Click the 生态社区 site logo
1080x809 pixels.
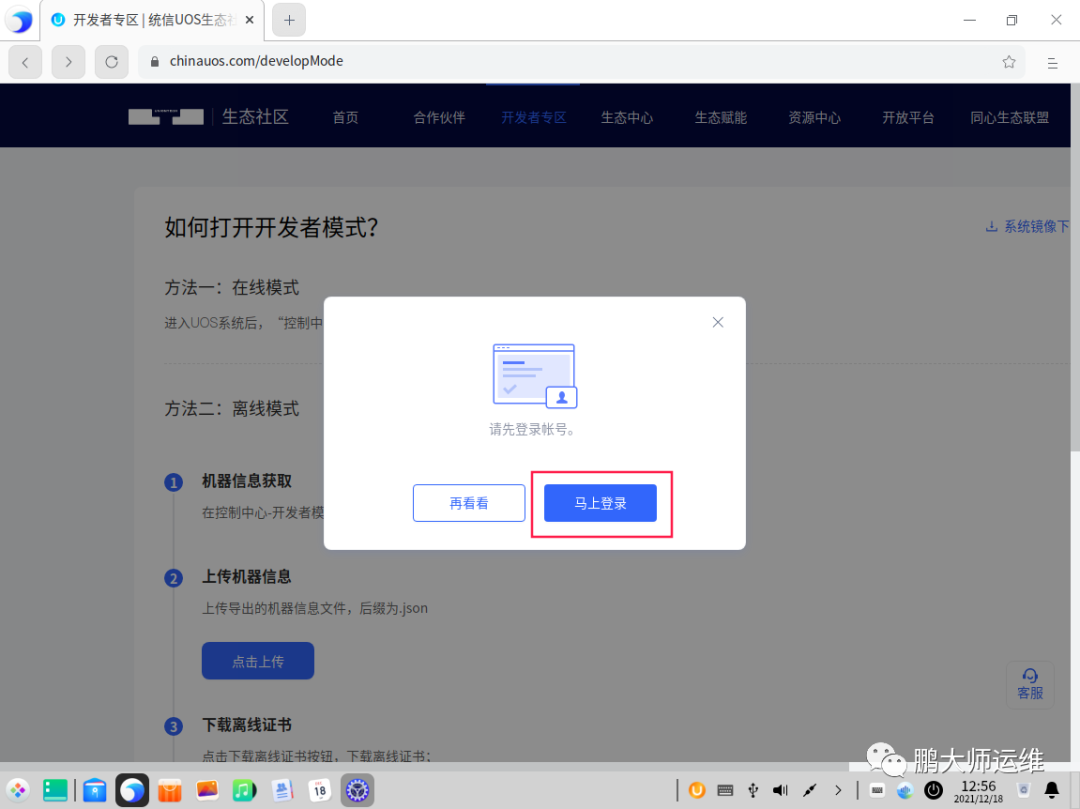[208, 116]
